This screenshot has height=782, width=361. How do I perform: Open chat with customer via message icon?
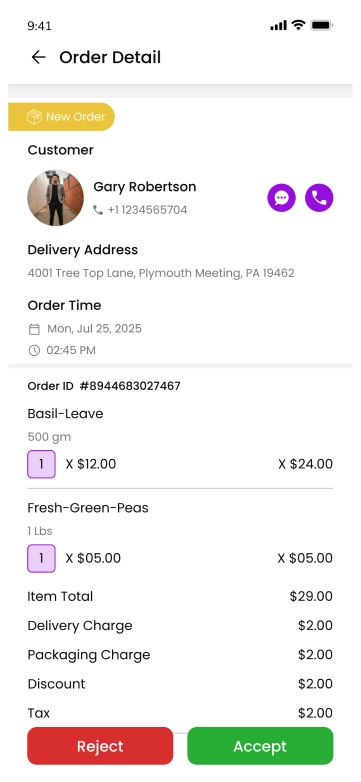281,198
